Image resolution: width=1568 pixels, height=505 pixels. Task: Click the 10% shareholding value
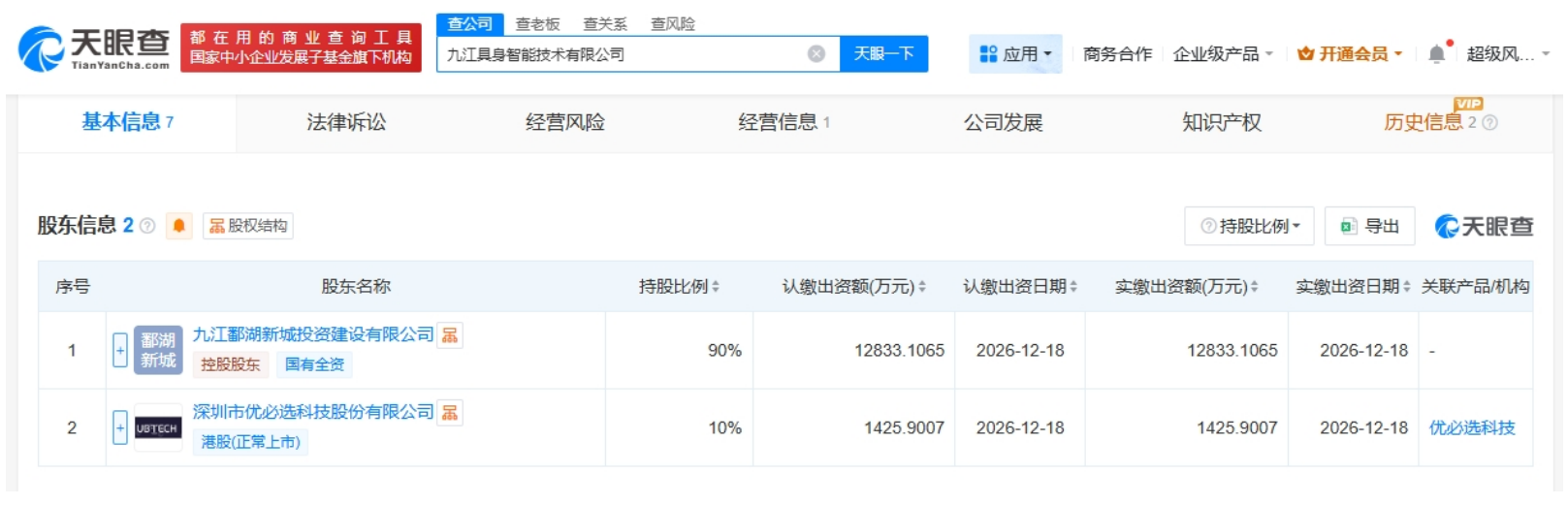coord(724,427)
